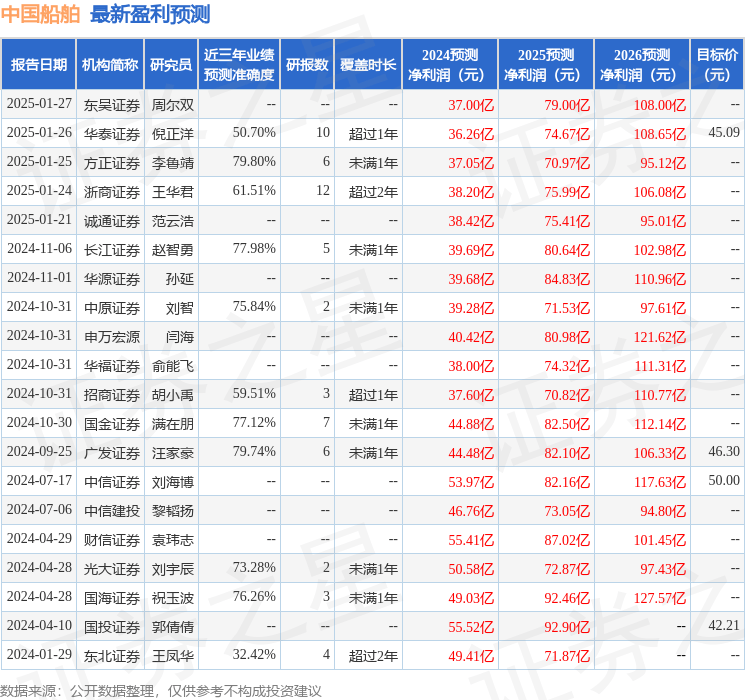This screenshot has width=745, height=700.
Task: Select the 招商证券 institution cell
Action: tap(112, 395)
